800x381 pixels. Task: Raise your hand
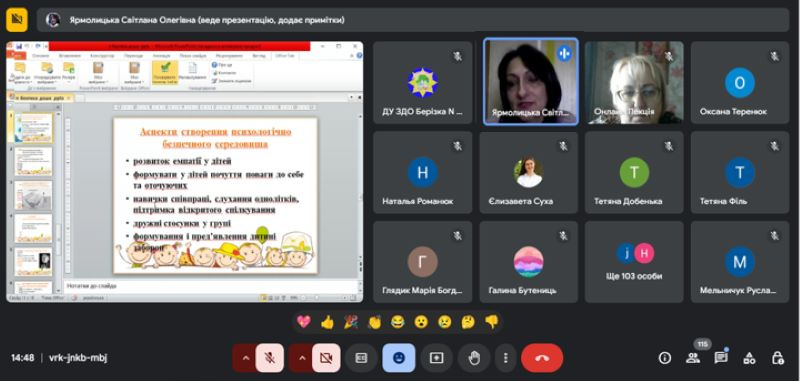click(474, 358)
